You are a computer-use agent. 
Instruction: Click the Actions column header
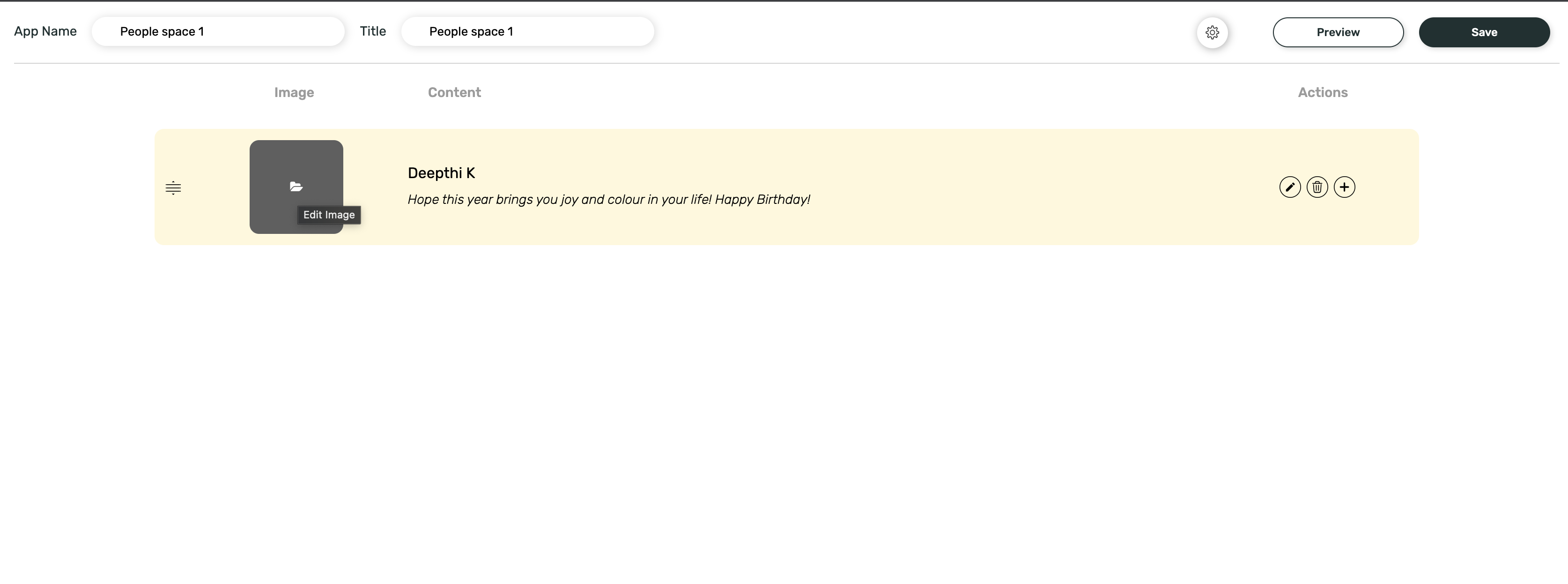[x=1322, y=92]
